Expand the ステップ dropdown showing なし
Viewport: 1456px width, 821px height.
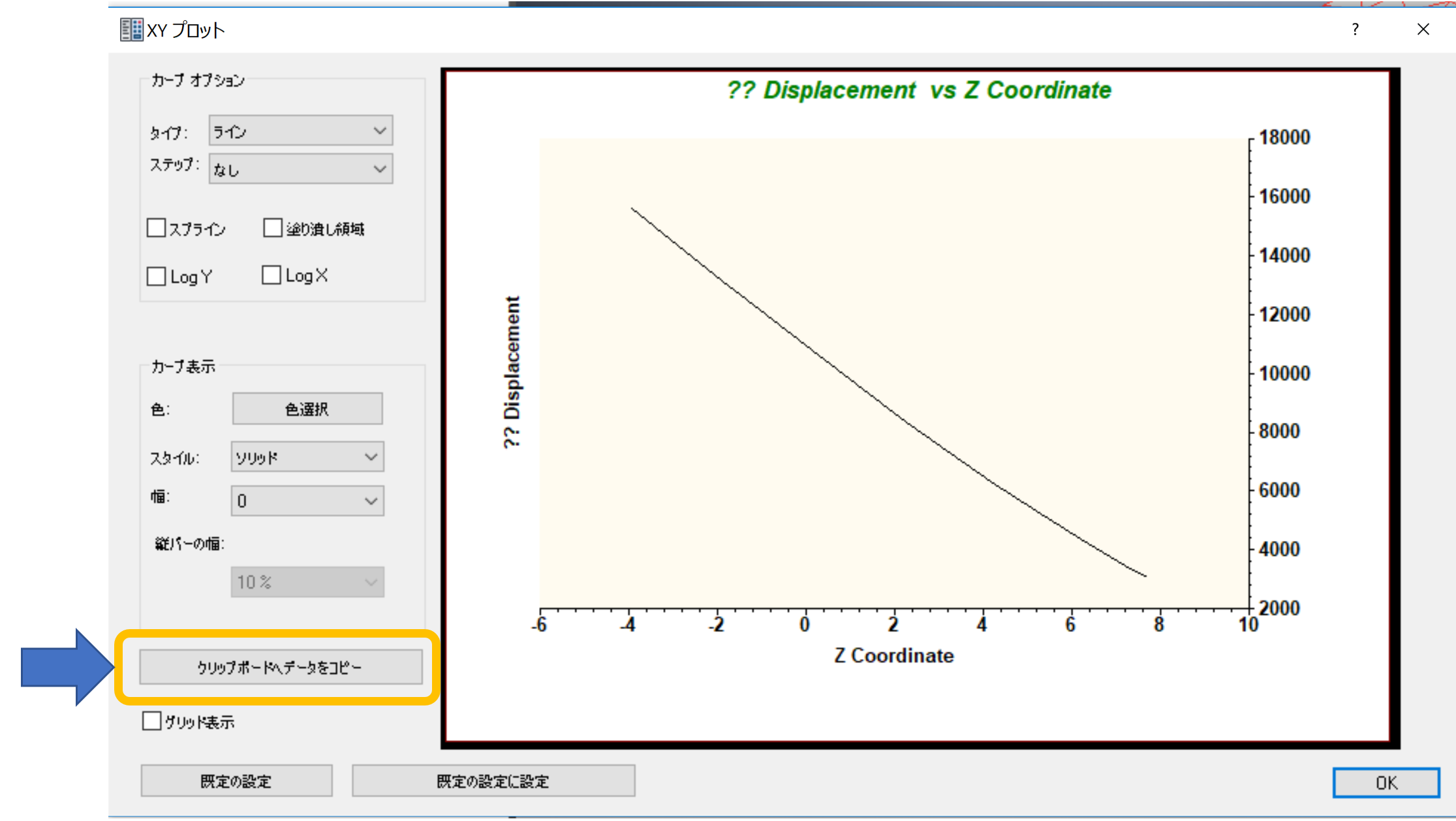(x=301, y=169)
